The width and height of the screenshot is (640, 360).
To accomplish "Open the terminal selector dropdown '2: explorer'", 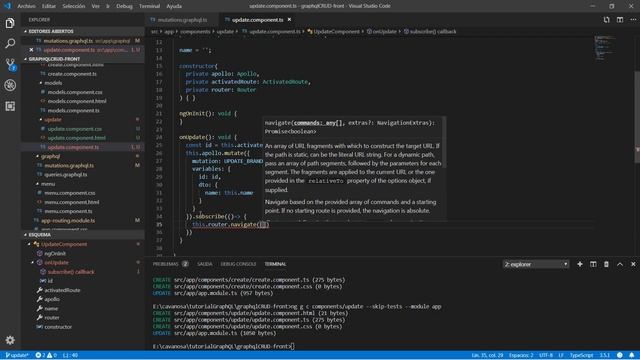I will click(x=536, y=264).
